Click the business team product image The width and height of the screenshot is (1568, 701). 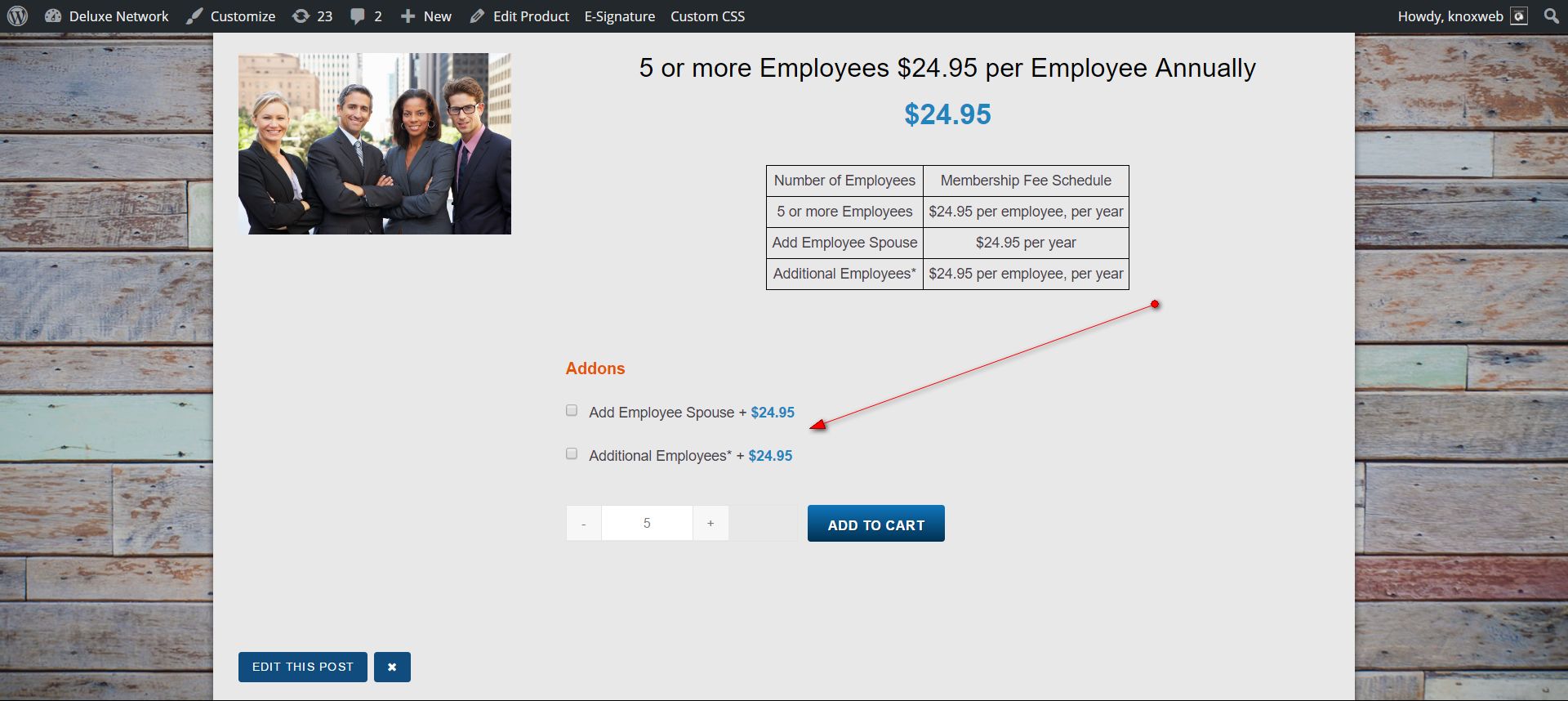375,144
